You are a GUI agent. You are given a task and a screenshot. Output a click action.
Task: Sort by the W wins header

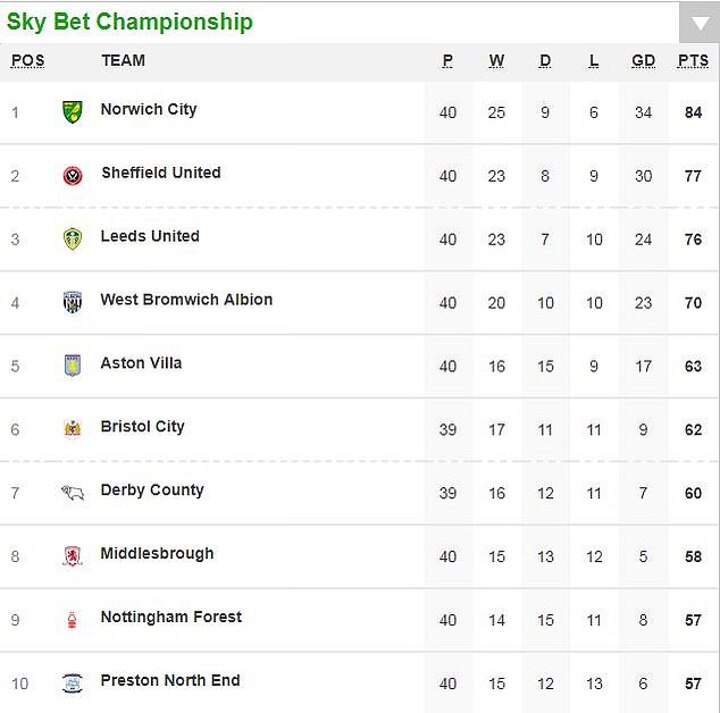click(x=496, y=61)
